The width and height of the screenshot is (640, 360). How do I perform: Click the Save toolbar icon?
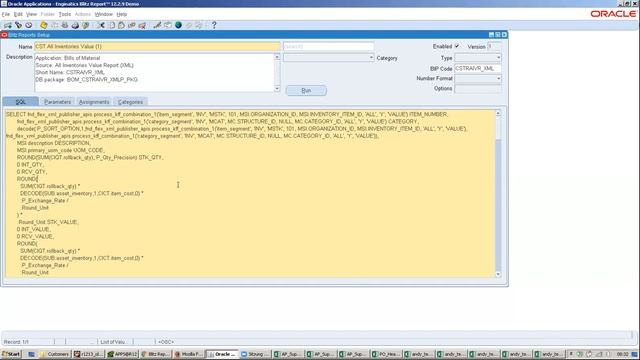click(x=43, y=25)
